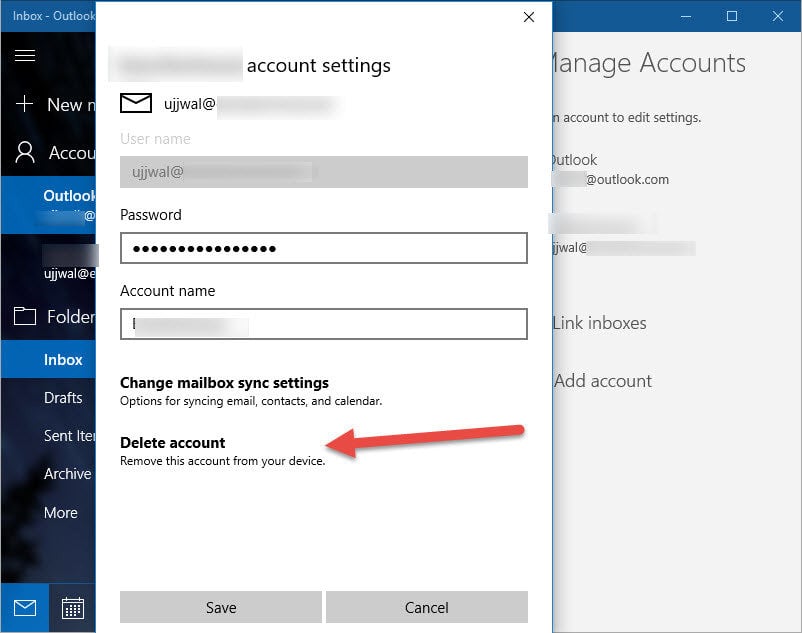Close the account settings dialog
Image resolution: width=802 pixels, height=633 pixels.
pos(529,17)
